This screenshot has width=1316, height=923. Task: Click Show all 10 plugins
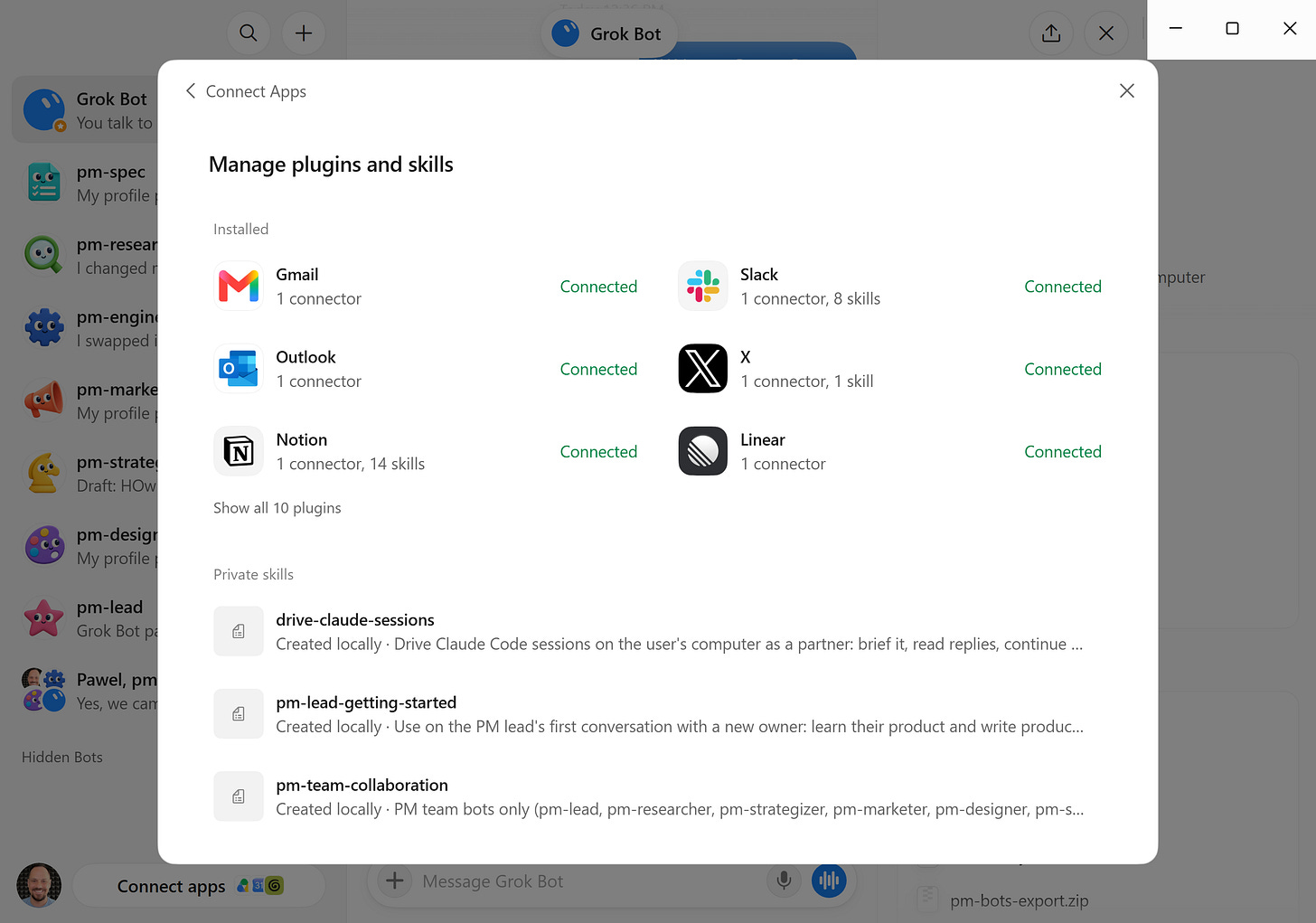(x=277, y=508)
